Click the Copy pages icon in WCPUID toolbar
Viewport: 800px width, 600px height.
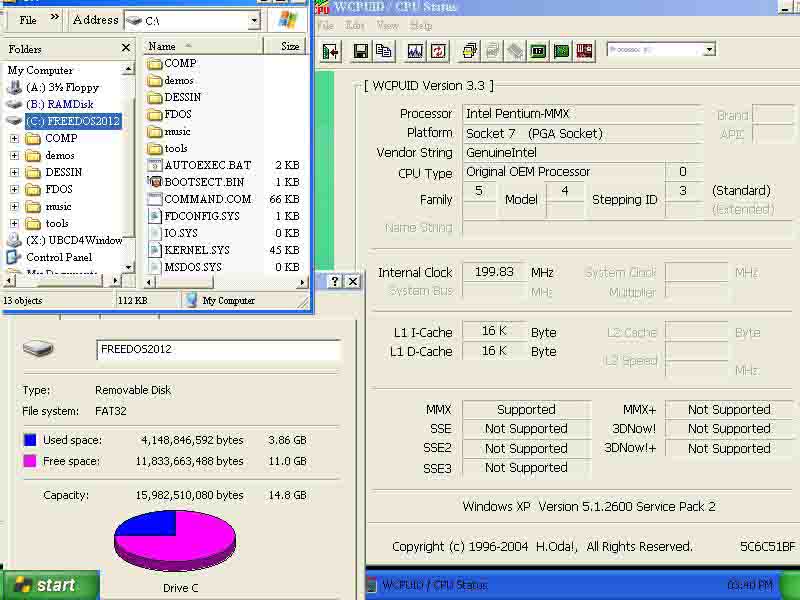pos(384,51)
